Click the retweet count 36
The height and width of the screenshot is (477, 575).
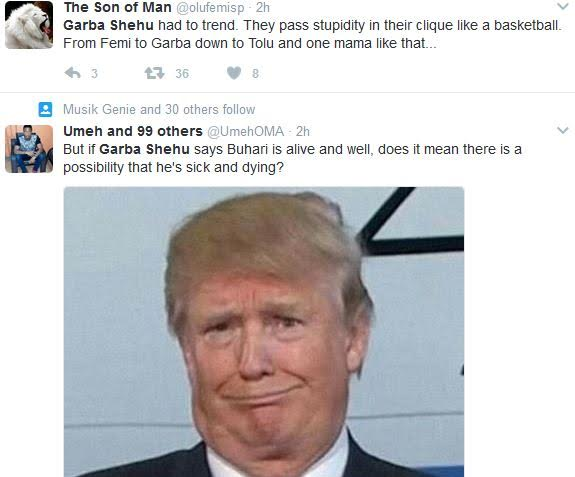[182, 74]
